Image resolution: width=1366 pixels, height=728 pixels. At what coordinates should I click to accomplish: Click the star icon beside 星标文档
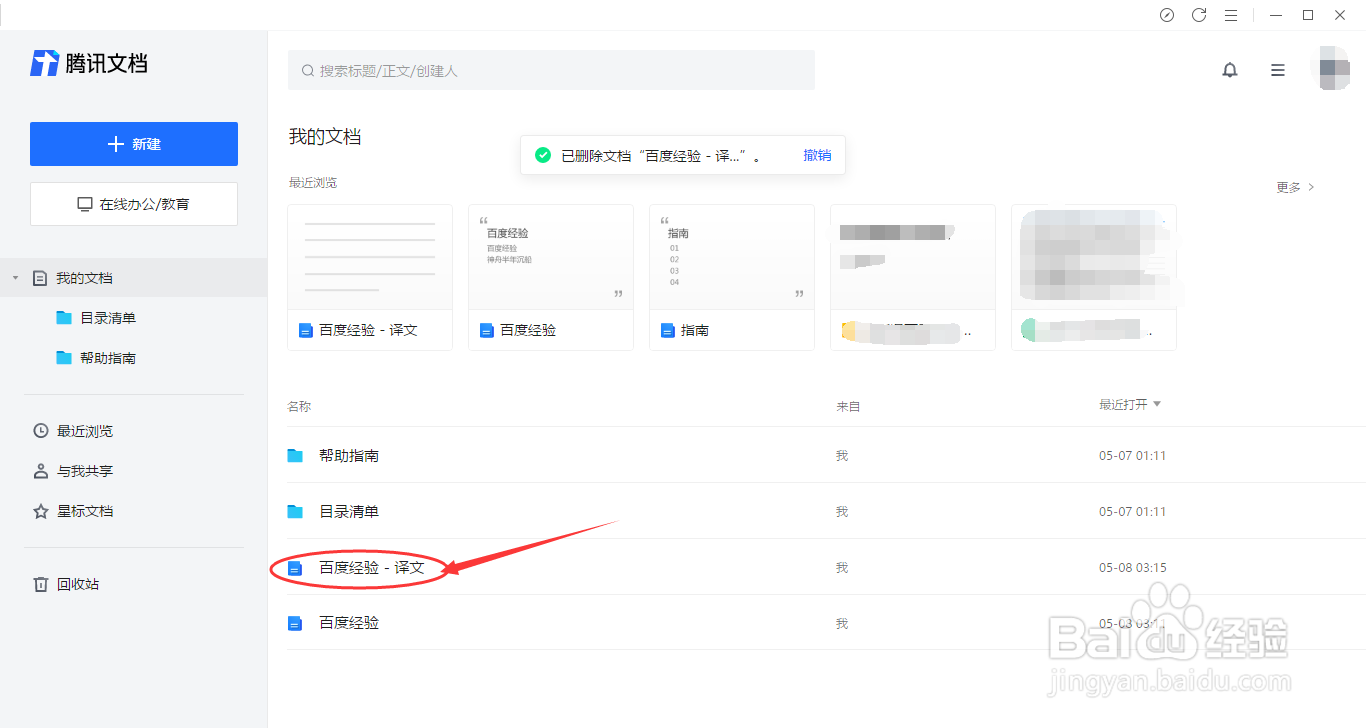(x=40, y=511)
